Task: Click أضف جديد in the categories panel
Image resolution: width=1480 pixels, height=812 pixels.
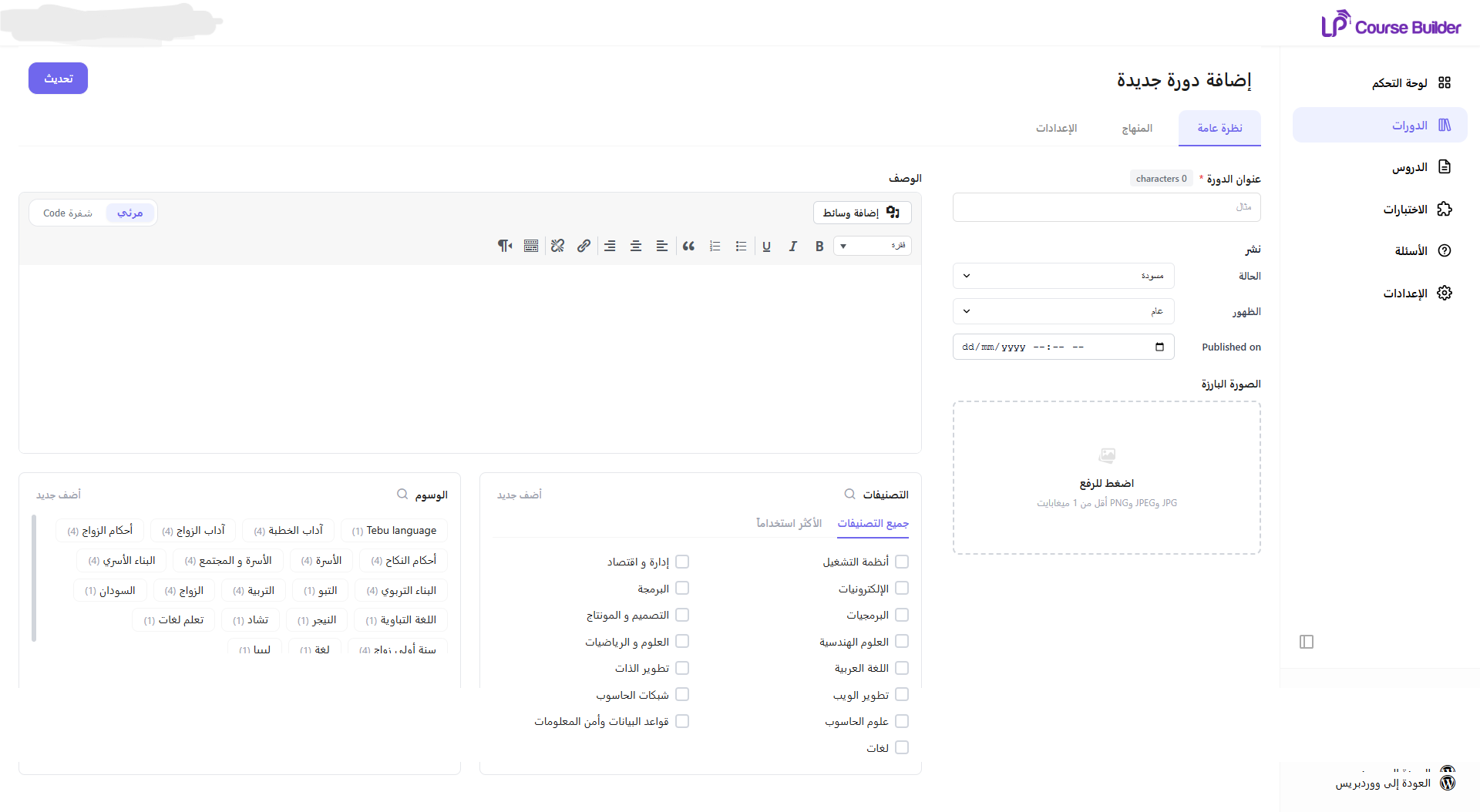Action: (x=520, y=495)
